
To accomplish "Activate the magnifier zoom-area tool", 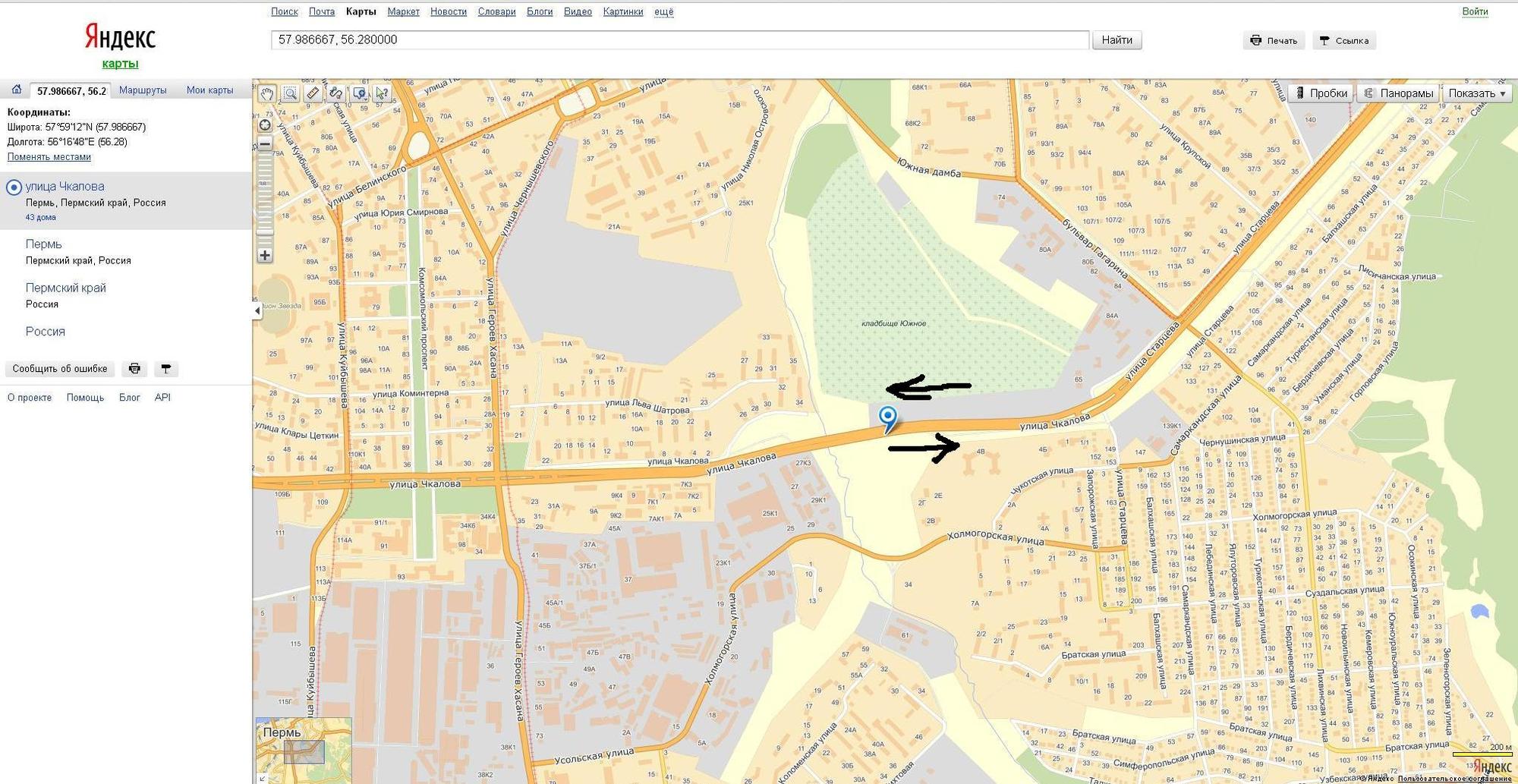I will point(290,93).
